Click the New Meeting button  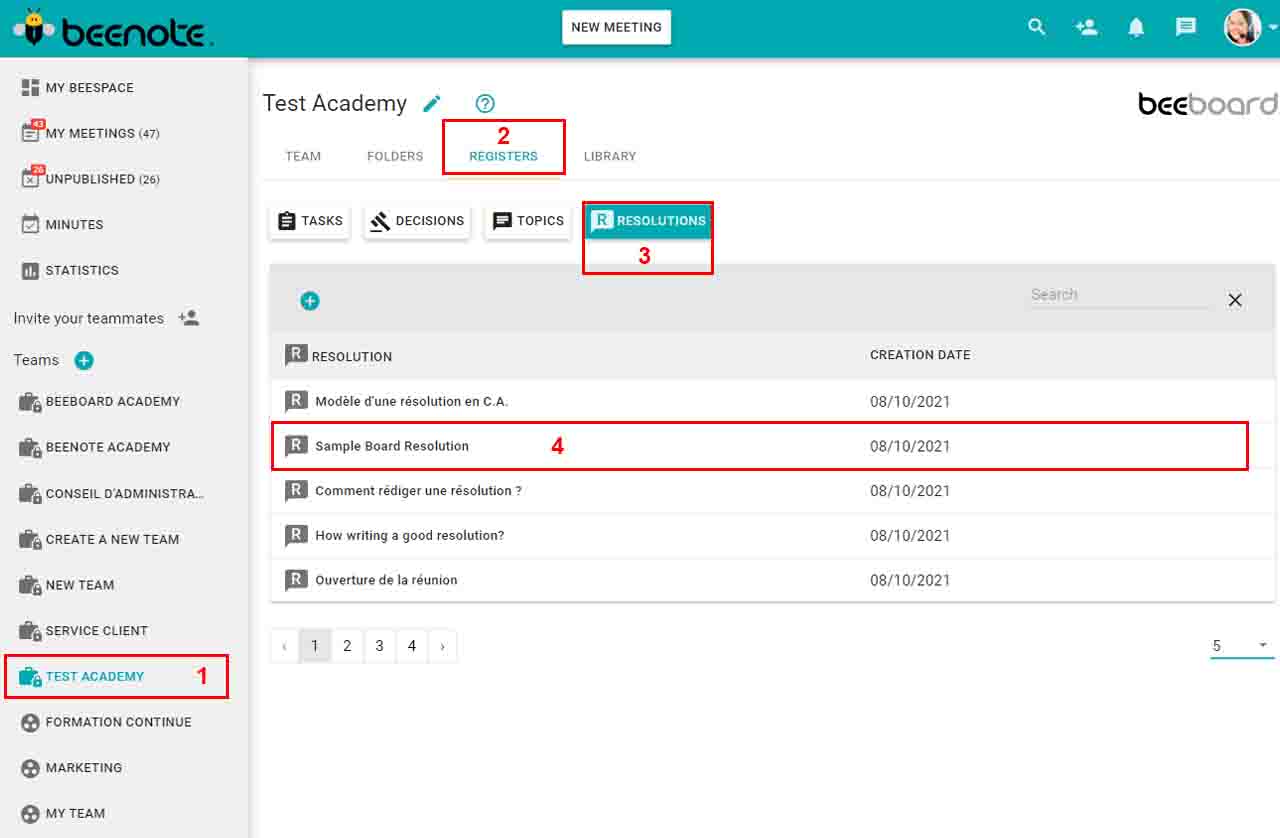click(x=616, y=28)
